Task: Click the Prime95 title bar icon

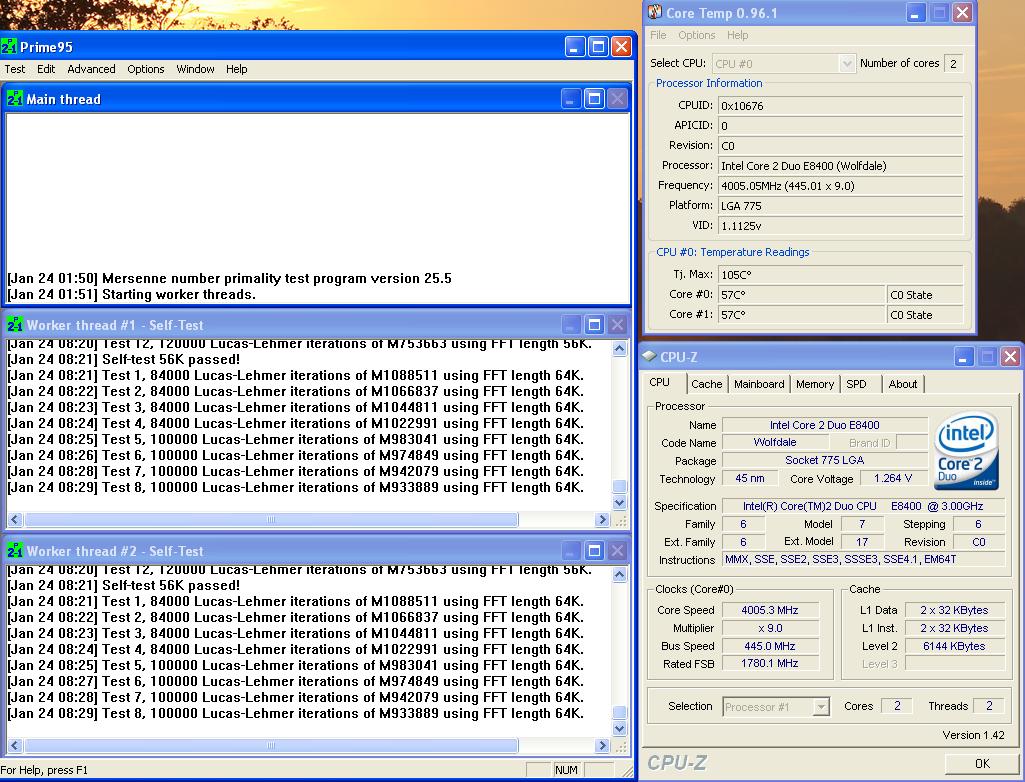Action: click(x=9, y=47)
